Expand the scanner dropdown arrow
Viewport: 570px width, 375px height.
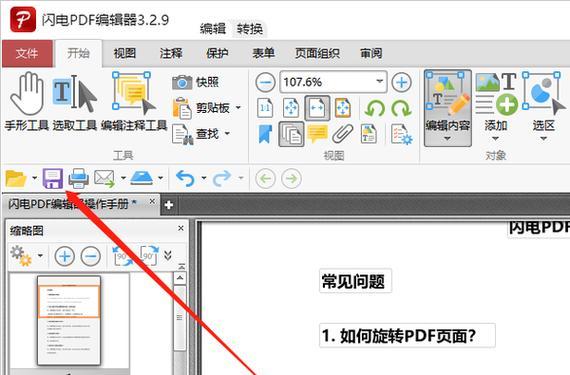(x=160, y=178)
